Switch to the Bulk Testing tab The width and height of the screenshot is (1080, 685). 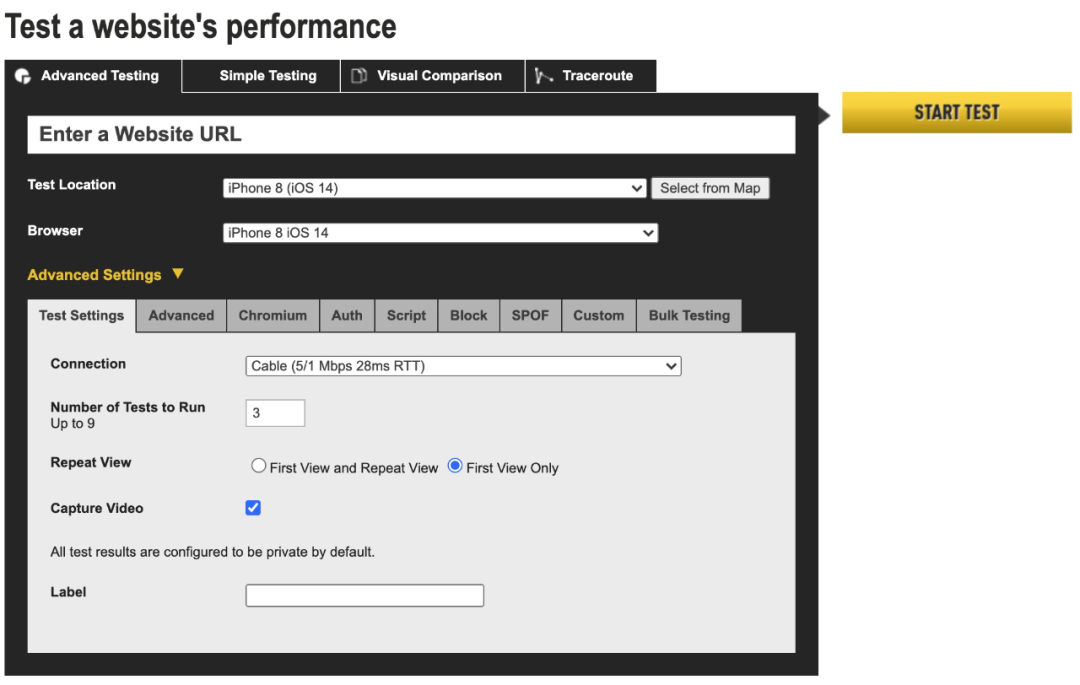pyautogui.click(x=689, y=315)
